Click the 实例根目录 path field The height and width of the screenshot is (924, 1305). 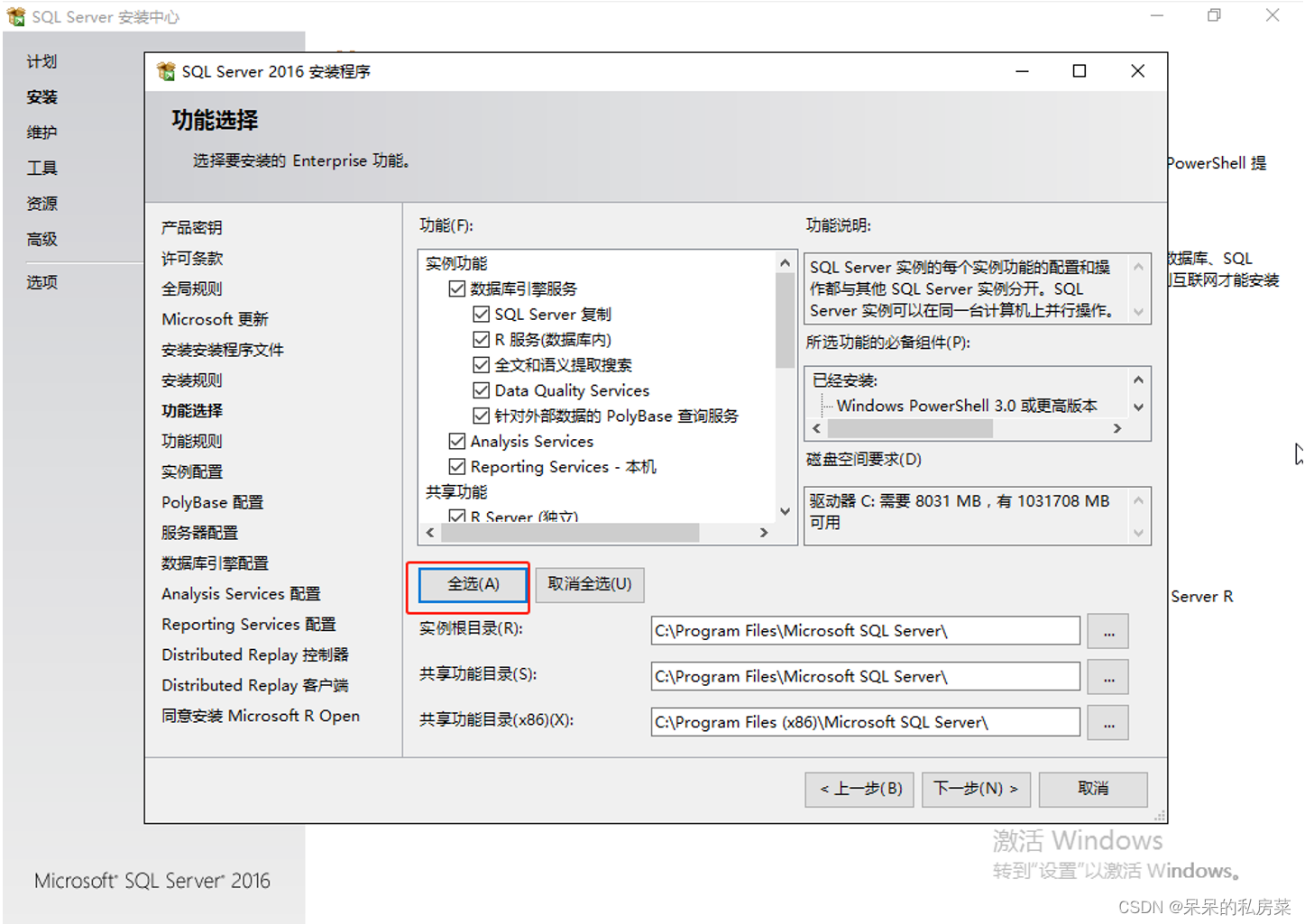pyautogui.click(x=866, y=631)
